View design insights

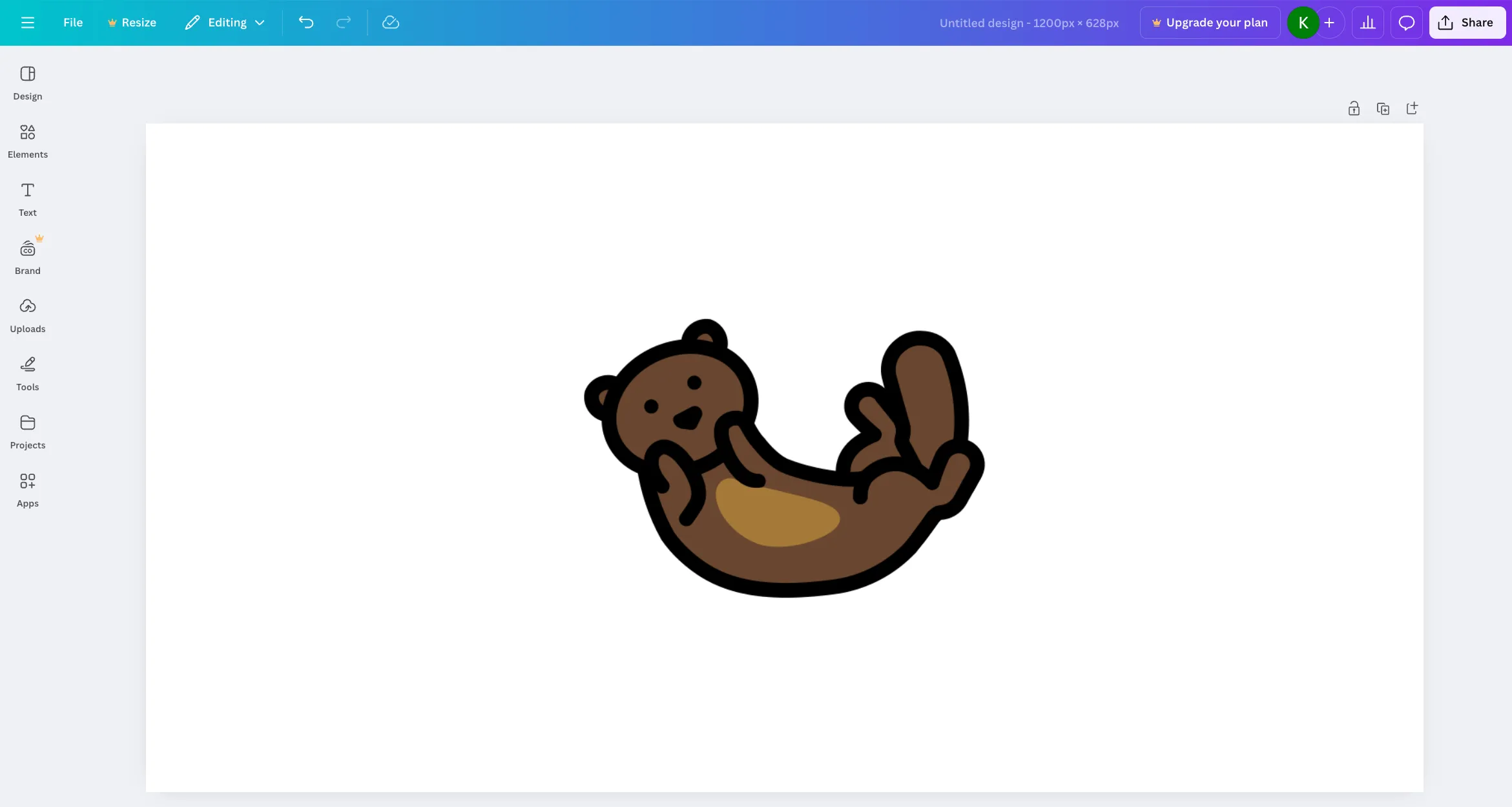click(x=1367, y=22)
